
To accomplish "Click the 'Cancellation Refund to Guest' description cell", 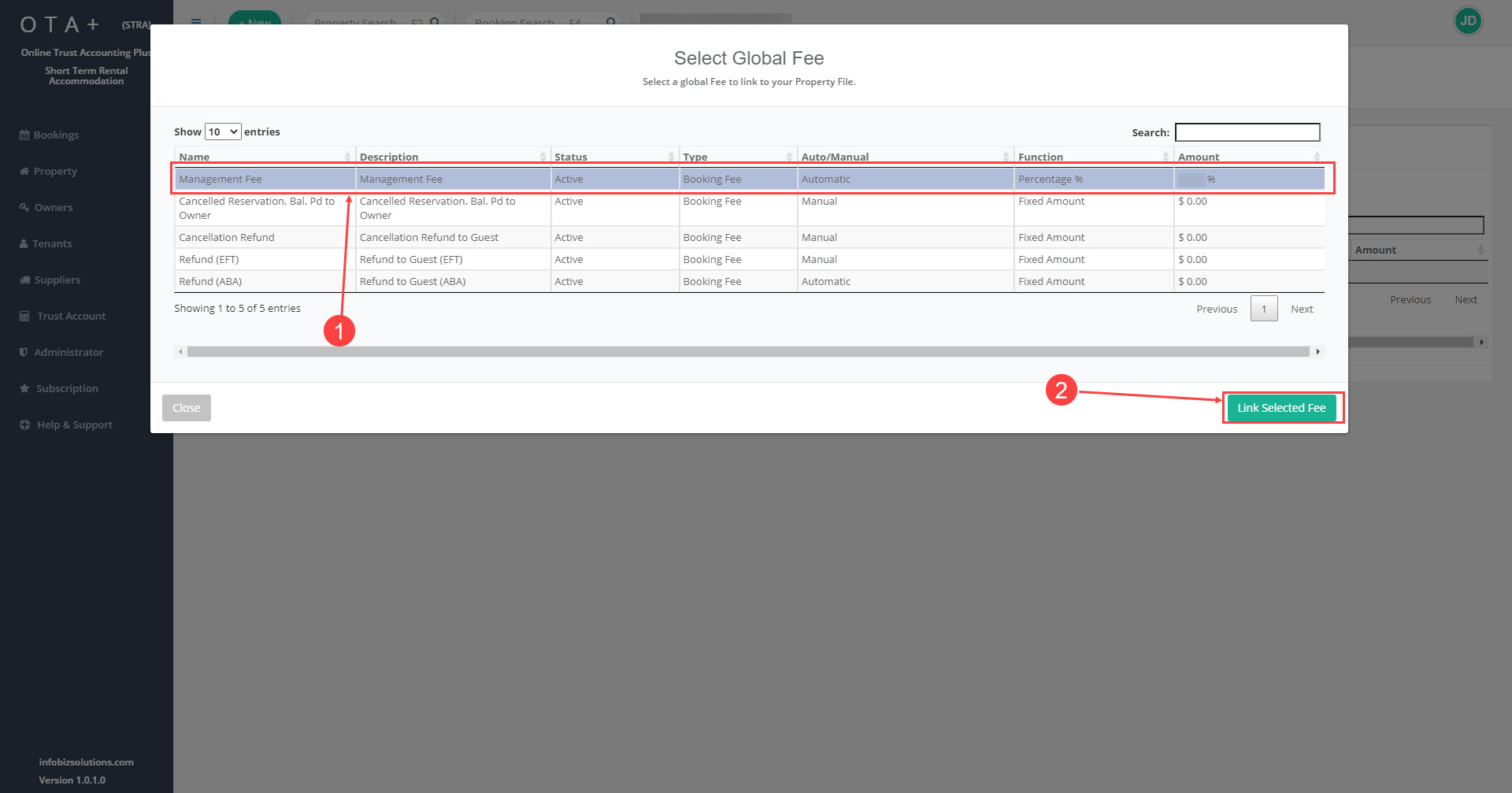I will click(453, 238).
